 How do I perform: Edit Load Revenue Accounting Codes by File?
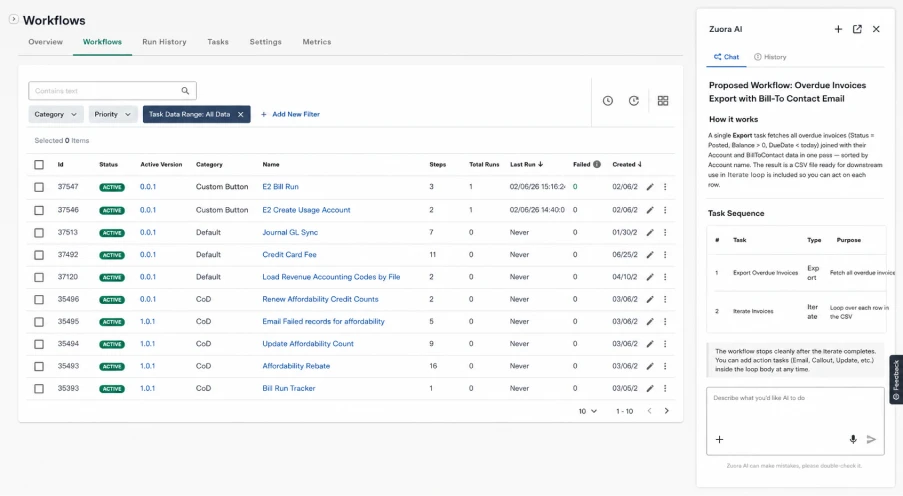[x=650, y=277]
